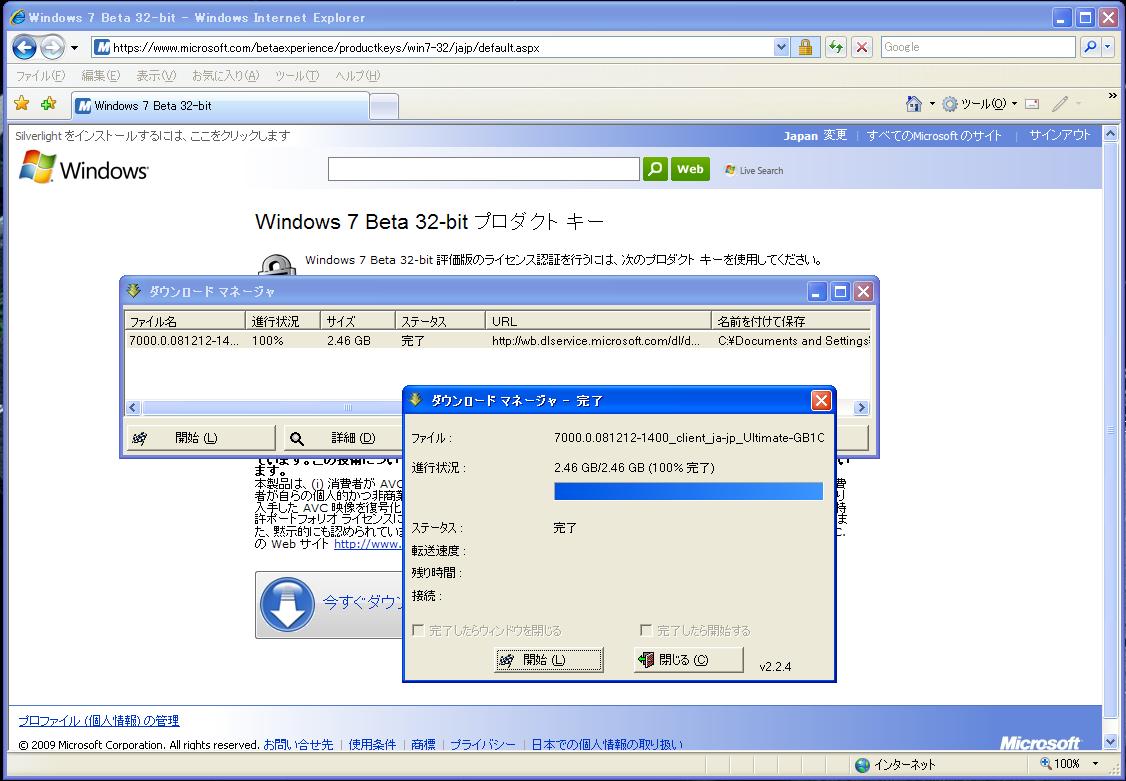1126x781 pixels.
Task: Click the Silverlight install notice link
Action: (153, 136)
